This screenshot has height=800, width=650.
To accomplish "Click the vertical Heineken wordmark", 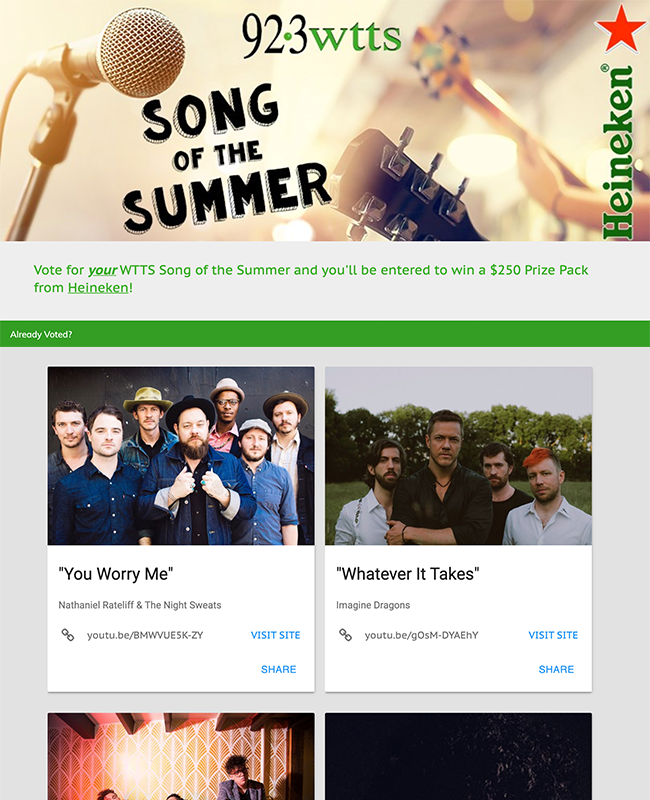I will 618,152.
